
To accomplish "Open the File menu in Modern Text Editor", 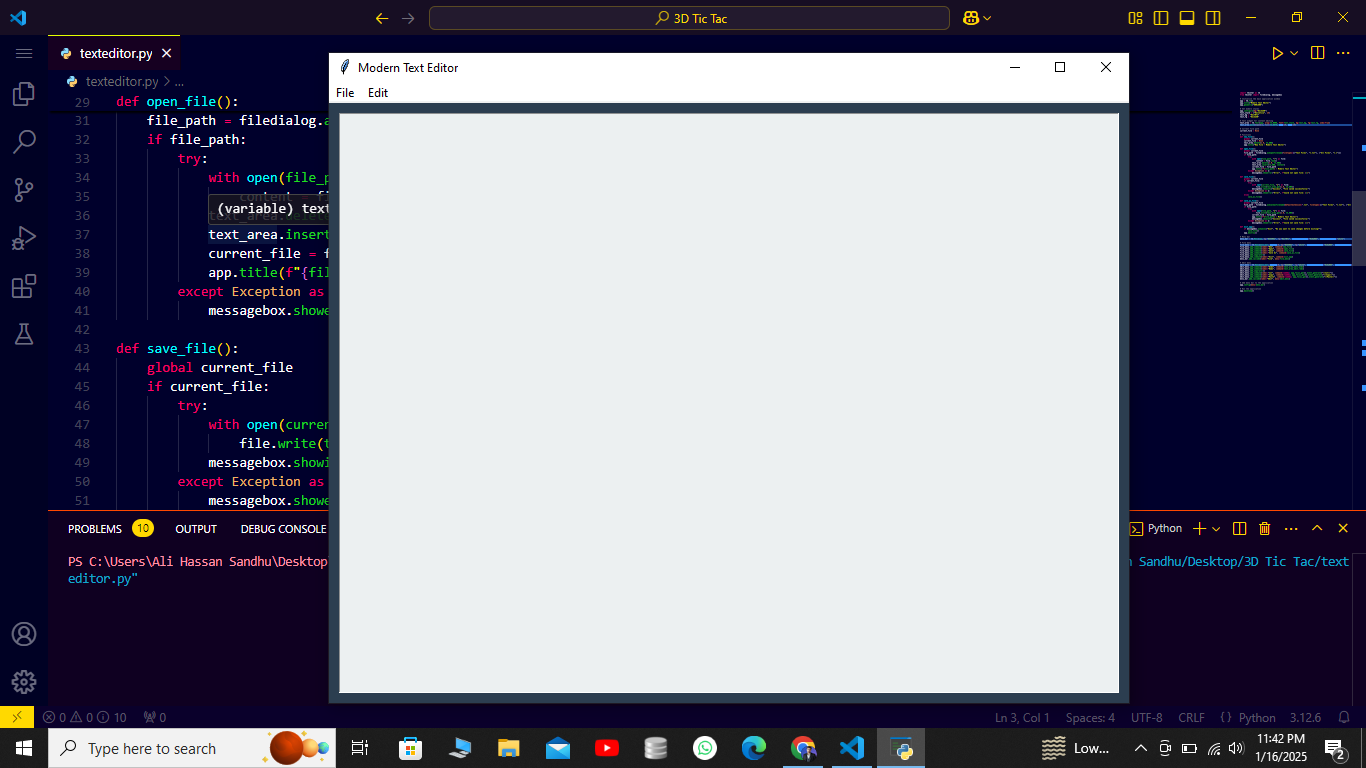I will pos(345,93).
